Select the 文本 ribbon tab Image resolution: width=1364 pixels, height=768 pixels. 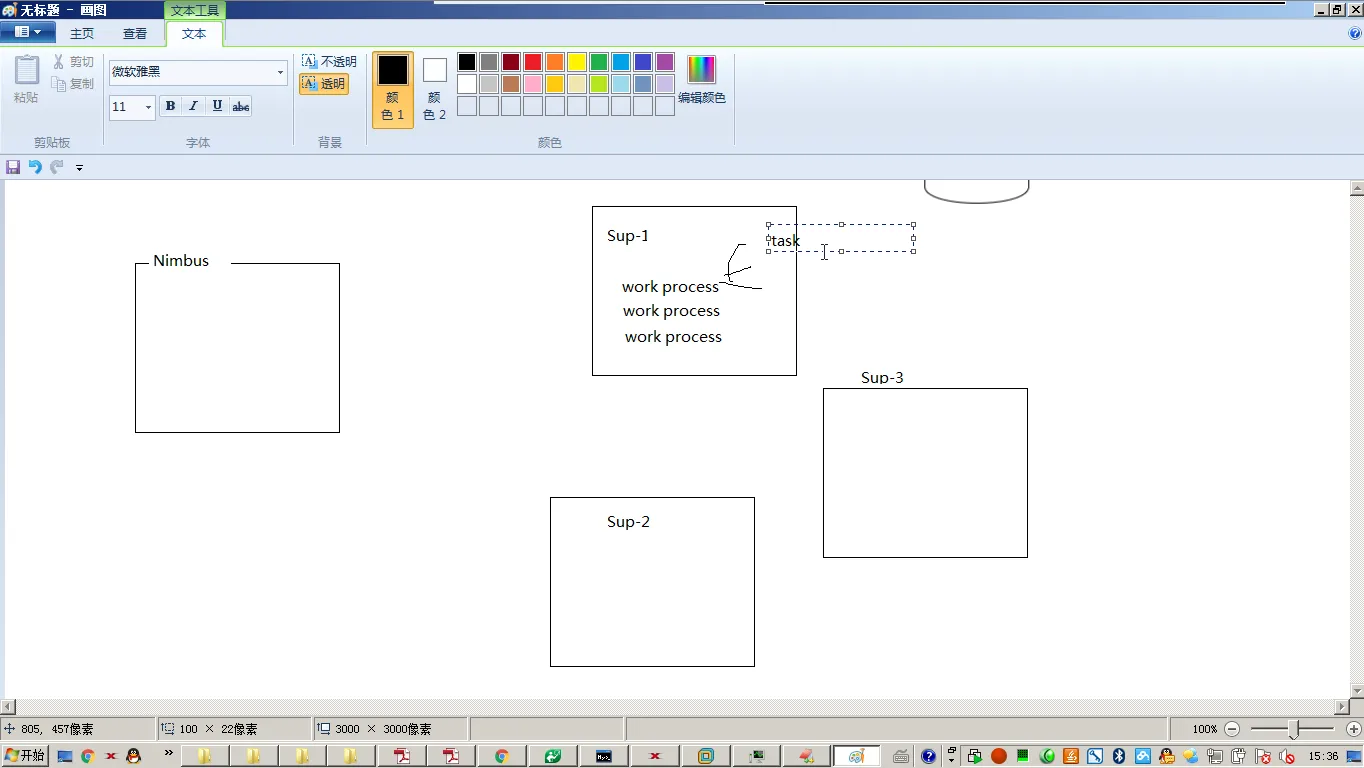click(194, 34)
